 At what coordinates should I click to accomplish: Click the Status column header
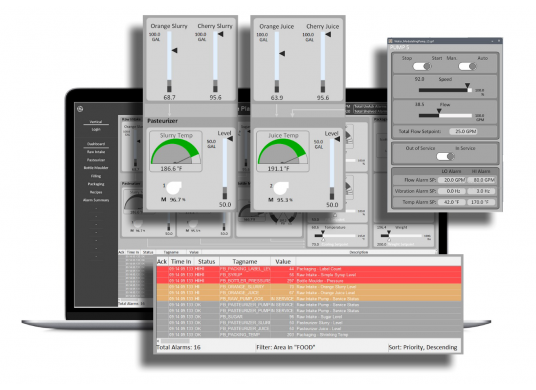(206, 261)
